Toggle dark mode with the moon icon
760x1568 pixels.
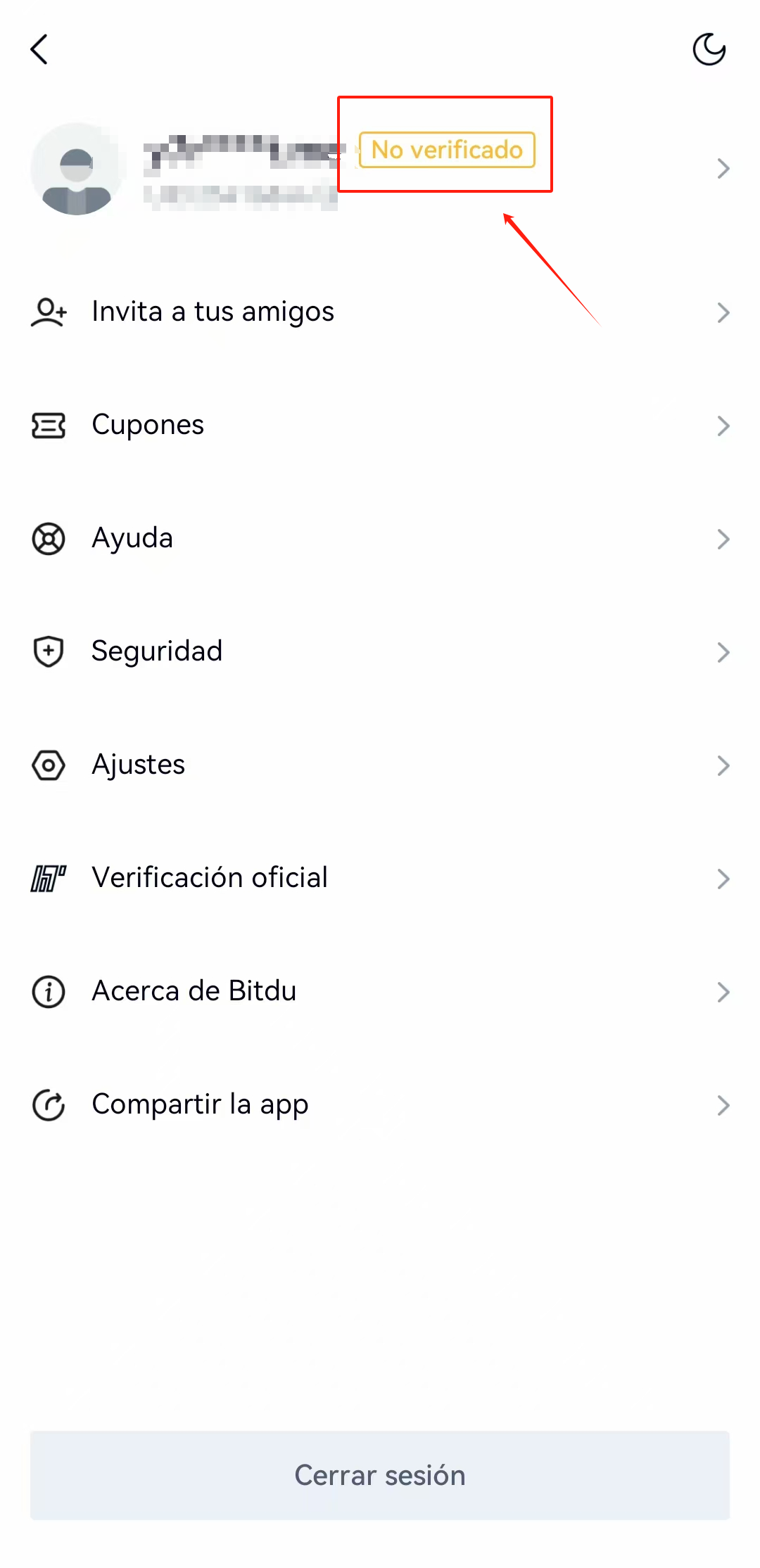(x=709, y=49)
